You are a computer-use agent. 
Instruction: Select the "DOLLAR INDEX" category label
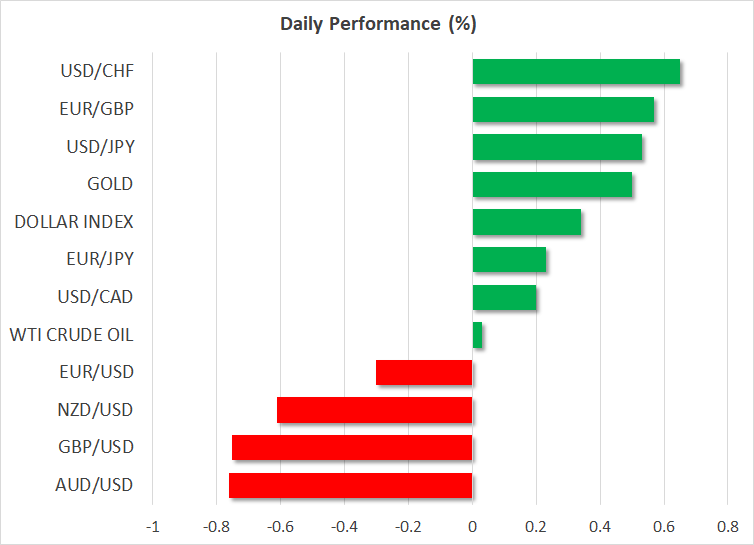pyautogui.click(x=74, y=222)
